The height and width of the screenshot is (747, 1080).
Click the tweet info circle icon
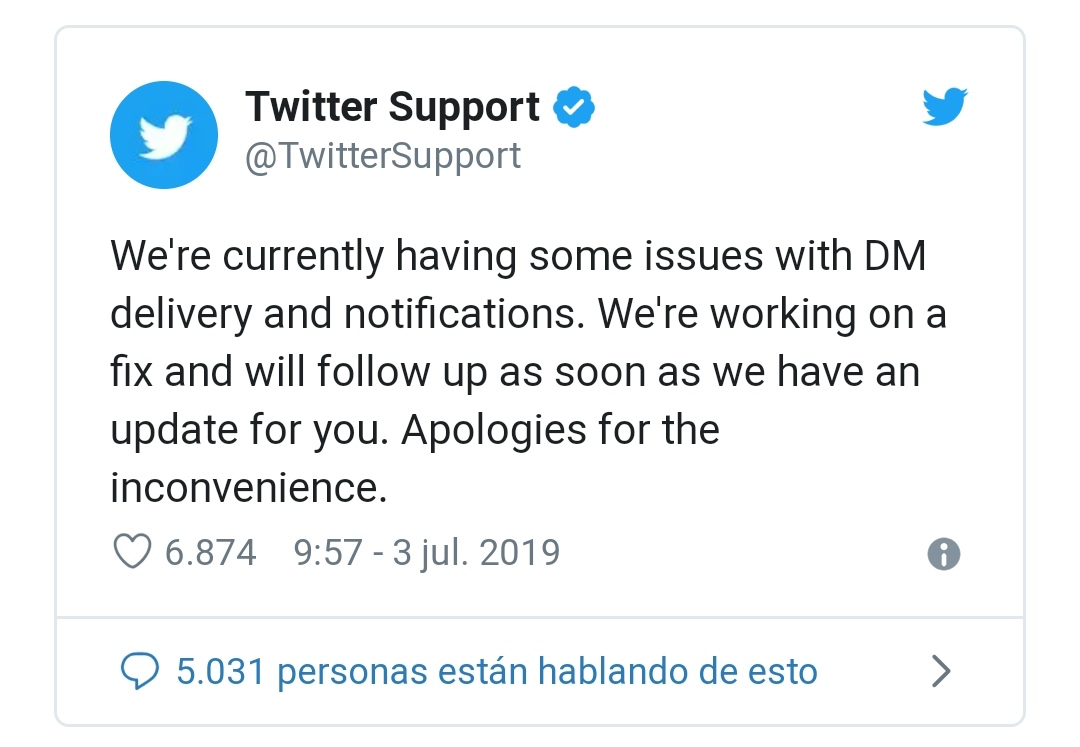click(944, 554)
